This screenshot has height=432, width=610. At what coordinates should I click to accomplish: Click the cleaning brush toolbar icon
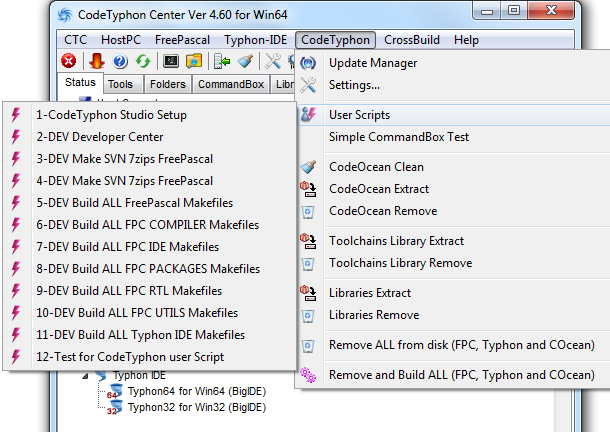pos(245,61)
